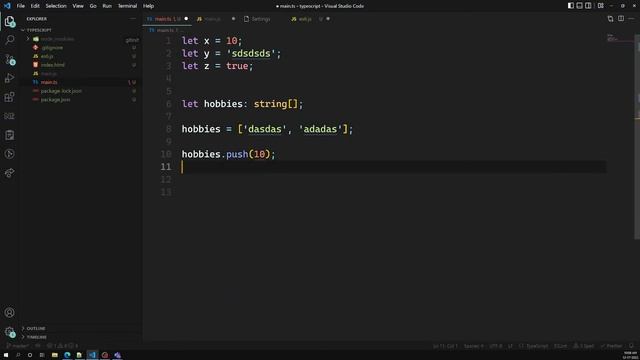Toggle the secondary side bar layout icon

pyautogui.click(x=588, y=6)
